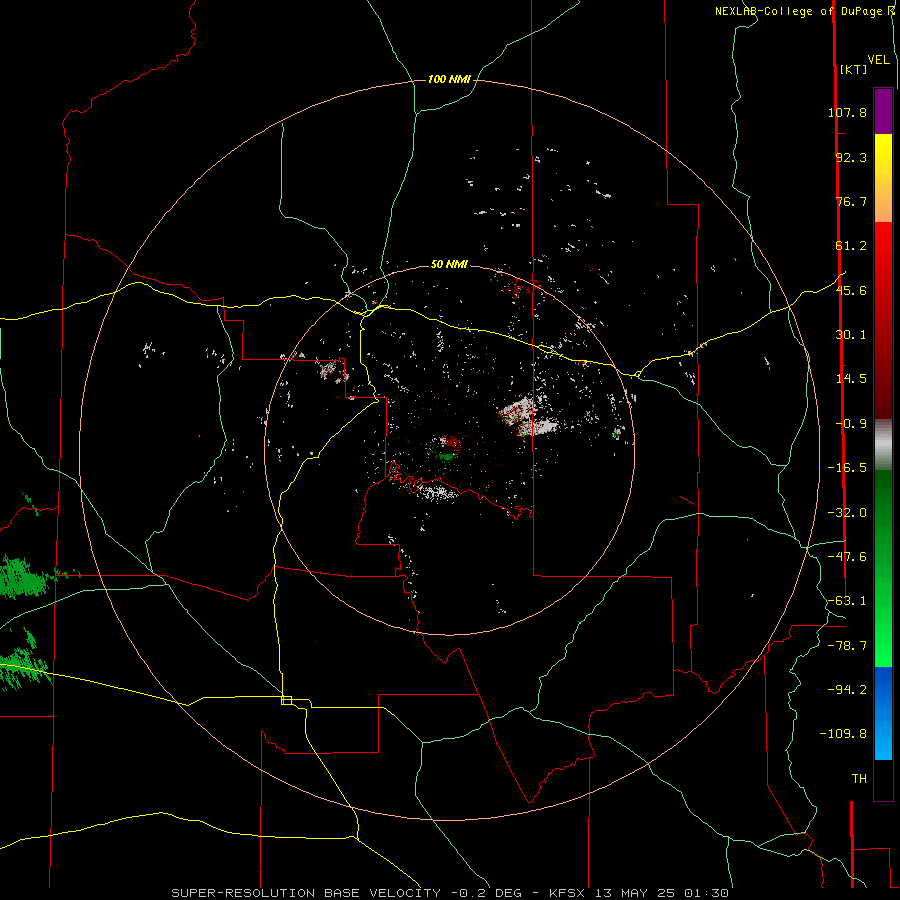The height and width of the screenshot is (900, 900).
Task: Select the 30.1 velocity scale value
Action: (x=851, y=335)
